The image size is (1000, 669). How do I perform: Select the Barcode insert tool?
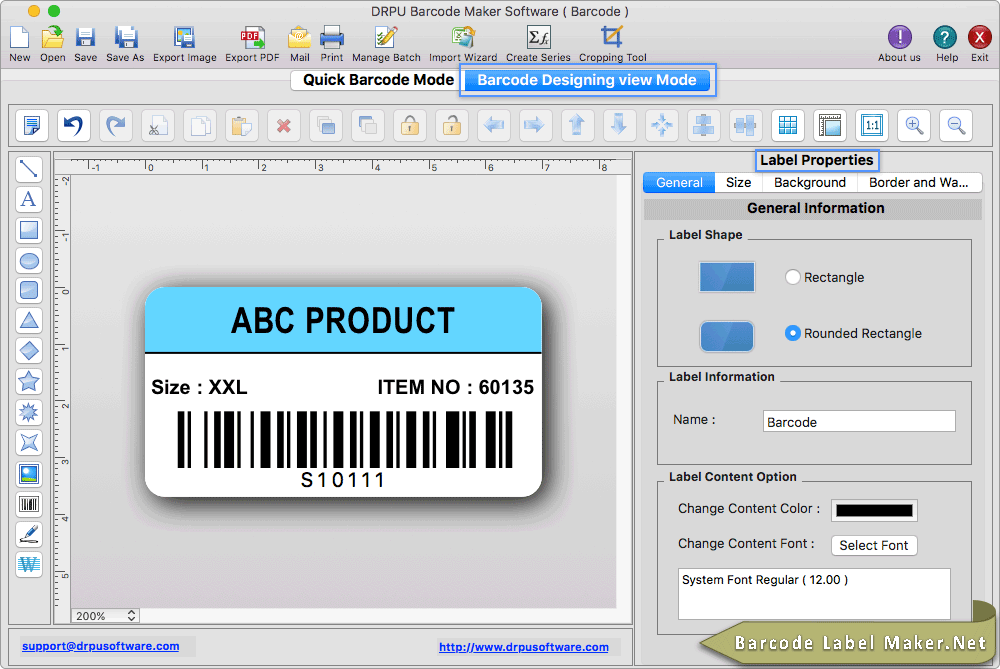point(29,504)
